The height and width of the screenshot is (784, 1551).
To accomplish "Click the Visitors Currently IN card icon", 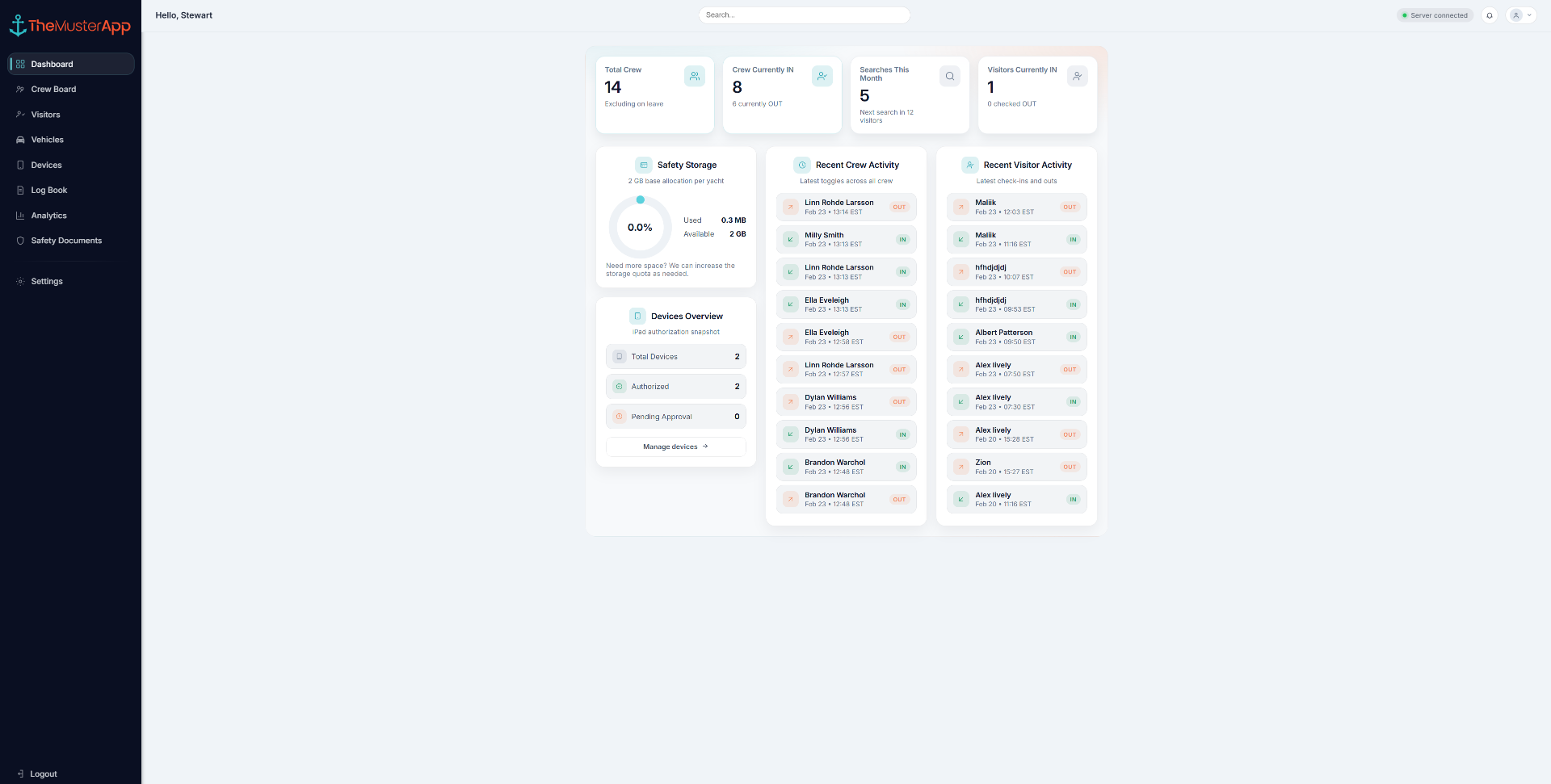I will click(x=1076, y=76).
